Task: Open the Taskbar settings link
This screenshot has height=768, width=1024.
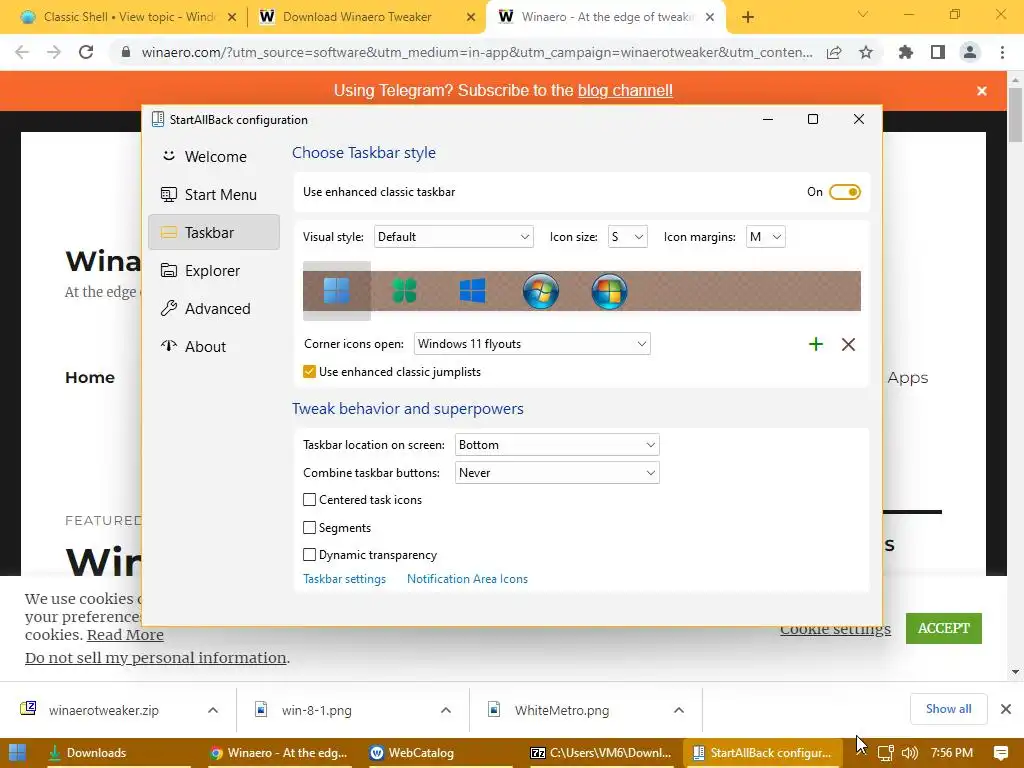Action: (344, 579)
